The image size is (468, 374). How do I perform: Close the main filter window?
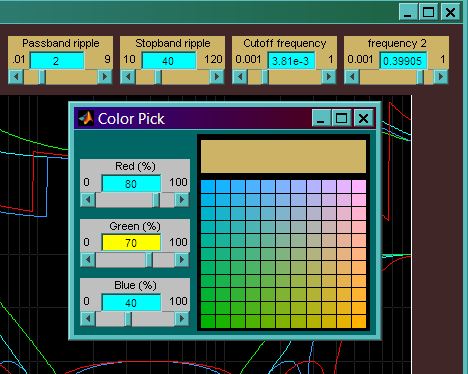point(450,12)
